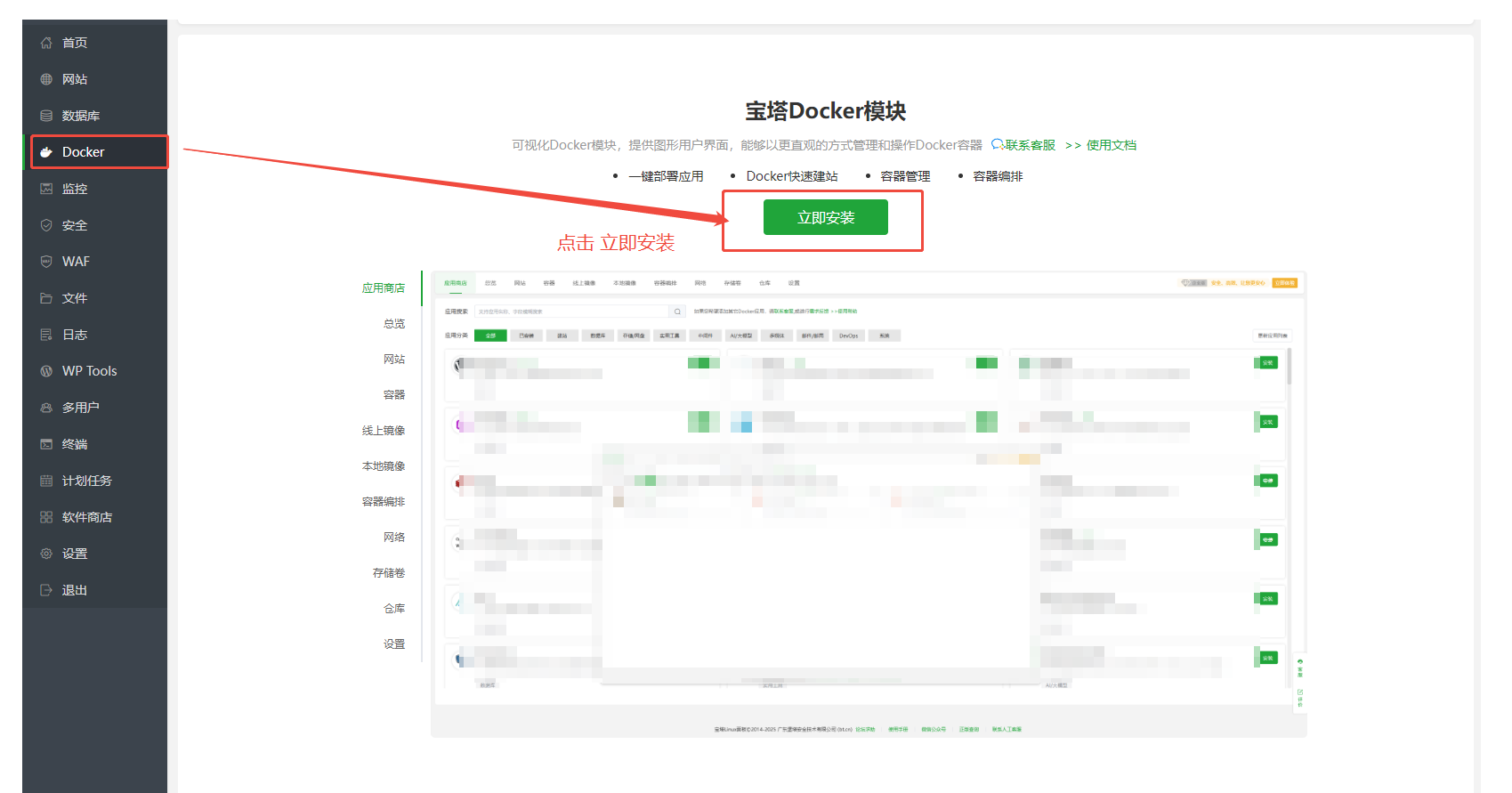Viewport: 1512px width, 793px height.
Task: Select the Docker whale icon
Action: [46, 152]
